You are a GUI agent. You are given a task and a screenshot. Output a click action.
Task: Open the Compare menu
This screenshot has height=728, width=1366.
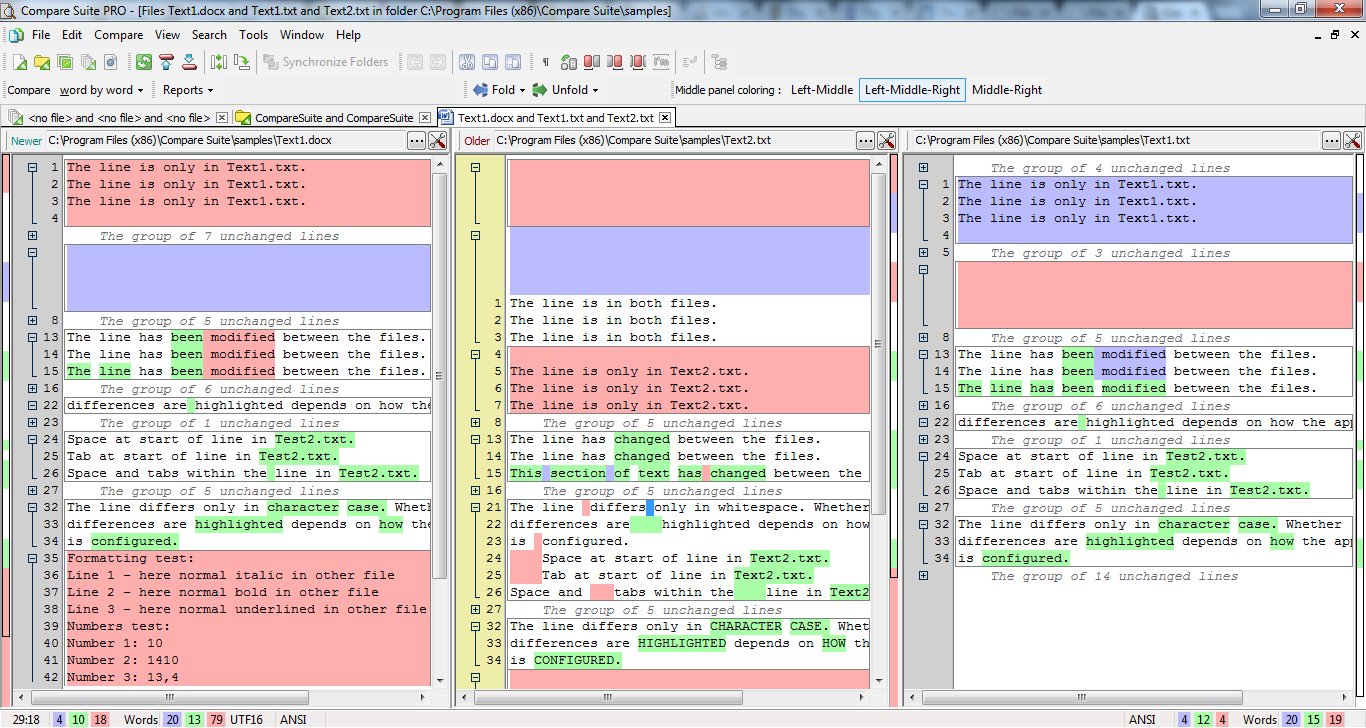118,34
